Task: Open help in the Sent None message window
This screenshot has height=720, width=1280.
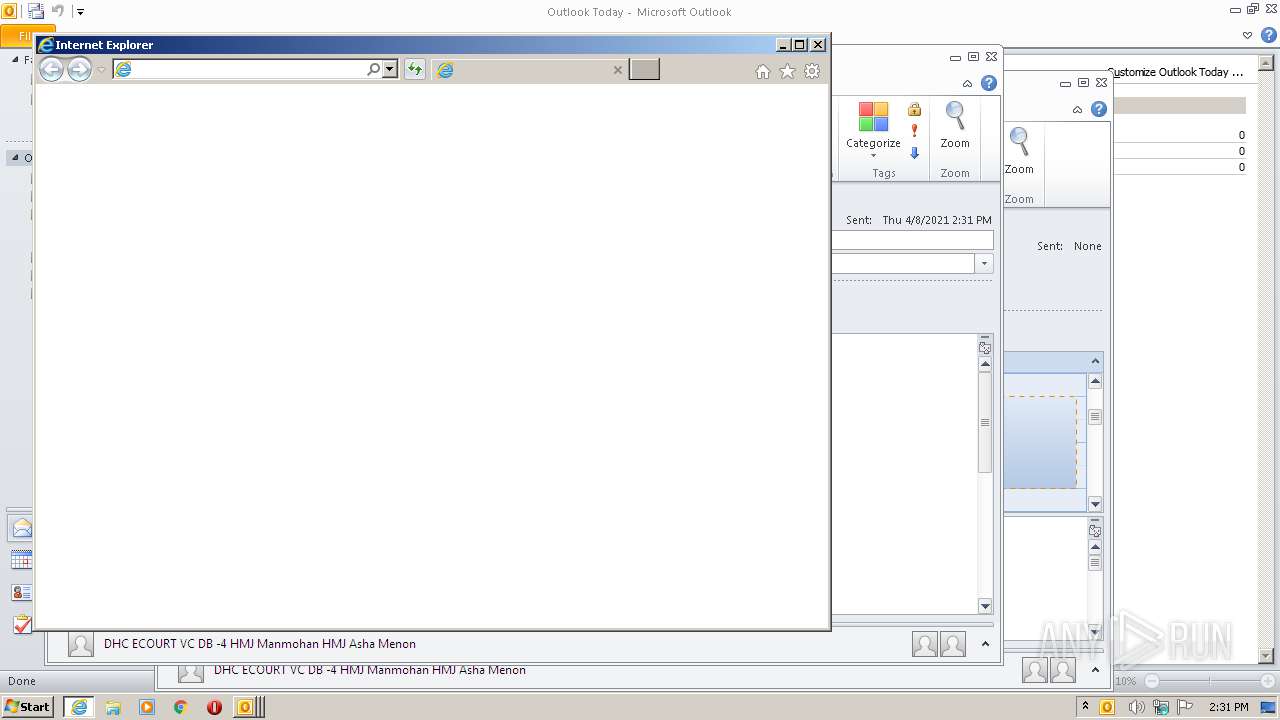Action: (1099, 109)
